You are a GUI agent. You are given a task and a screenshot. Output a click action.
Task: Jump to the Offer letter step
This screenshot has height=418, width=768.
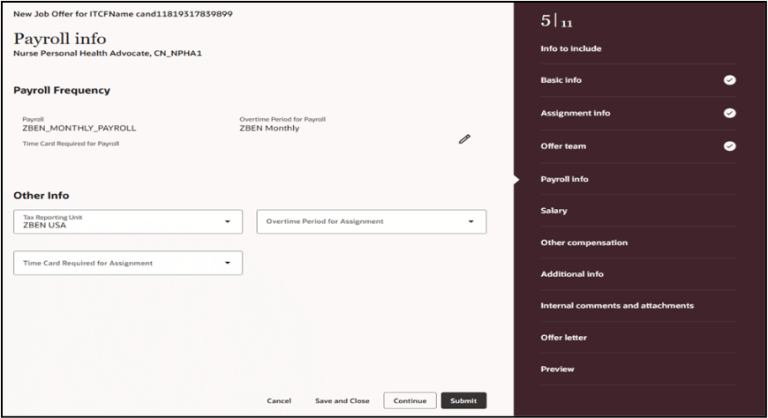564,337
